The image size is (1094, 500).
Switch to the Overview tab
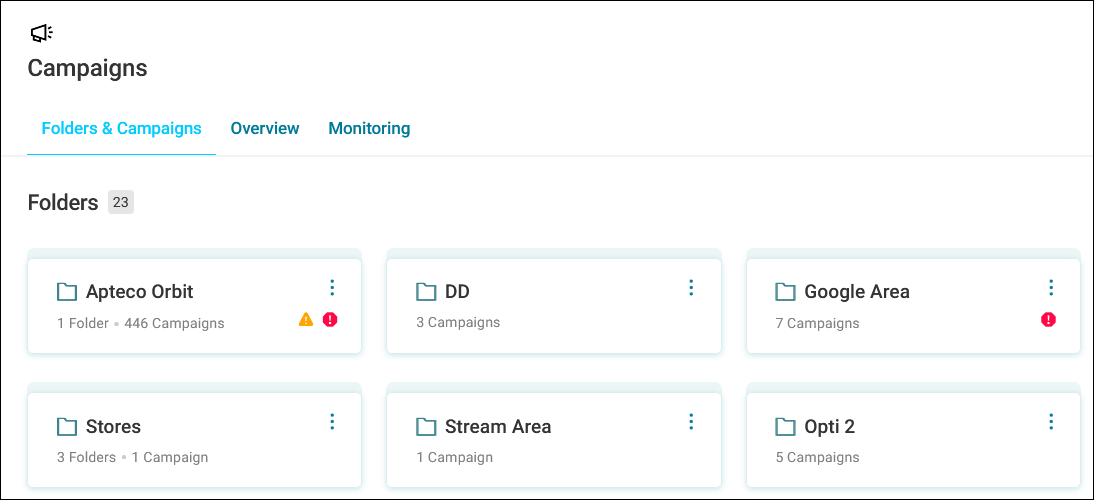click(265, 128)
